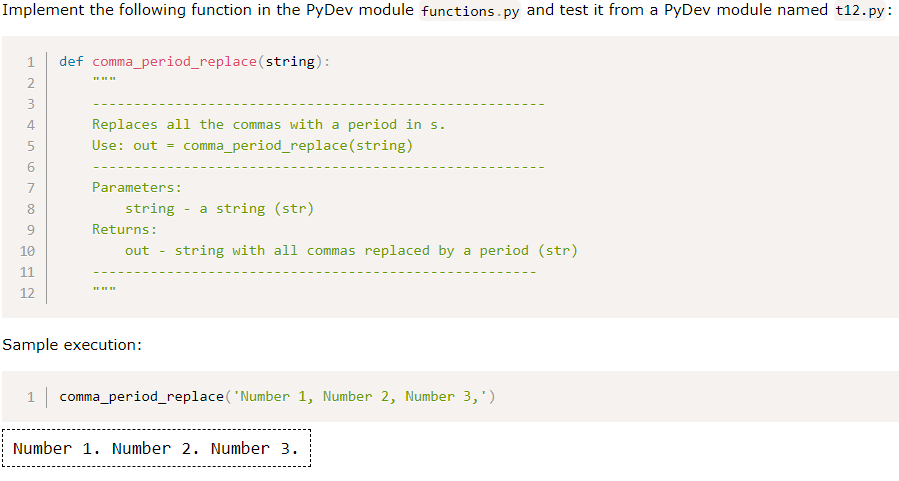
Task: Click the 'Sample execution:' text
Action: 72,345
